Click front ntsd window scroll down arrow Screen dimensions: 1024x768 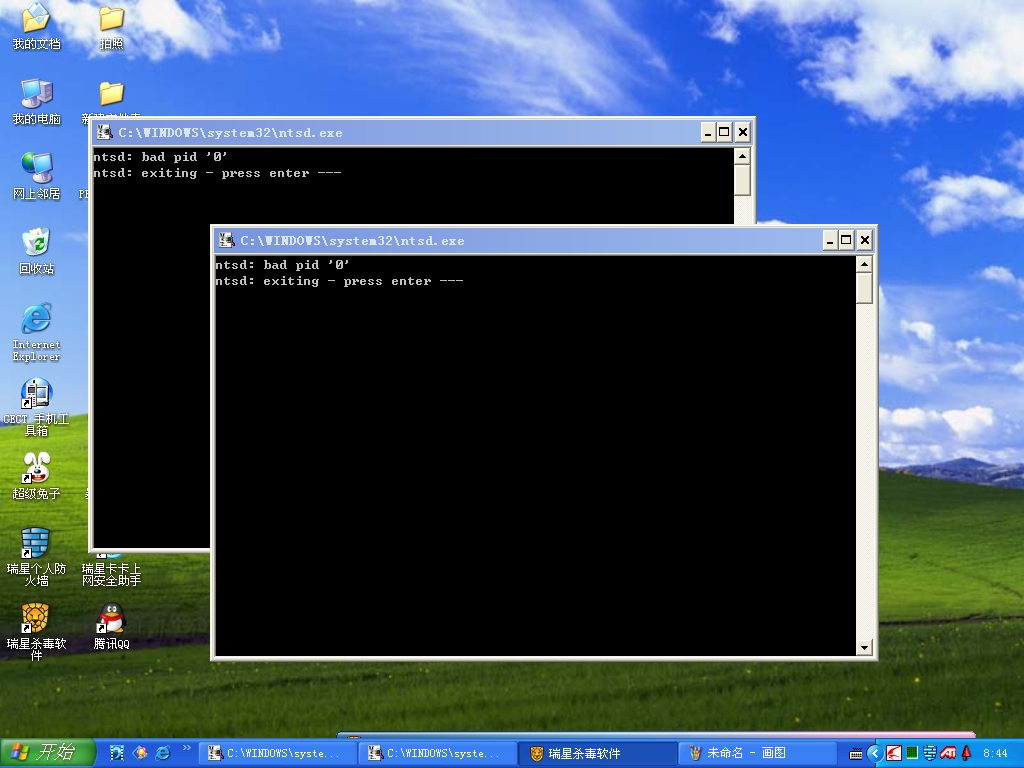(x=864, y=648)
